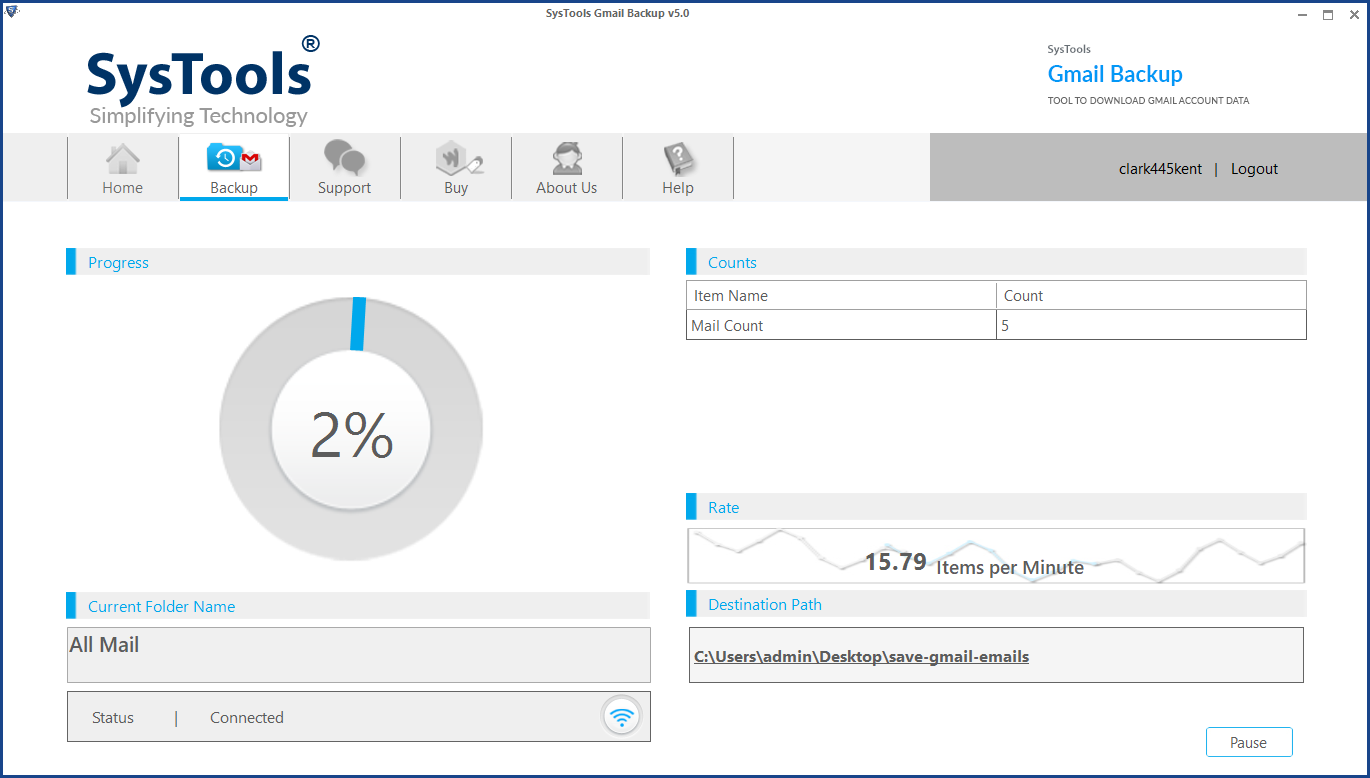Image resolution: width=1370 pixels, height=778 pixels.
Task: Click the Help book icon
Action: pos(679,159)
